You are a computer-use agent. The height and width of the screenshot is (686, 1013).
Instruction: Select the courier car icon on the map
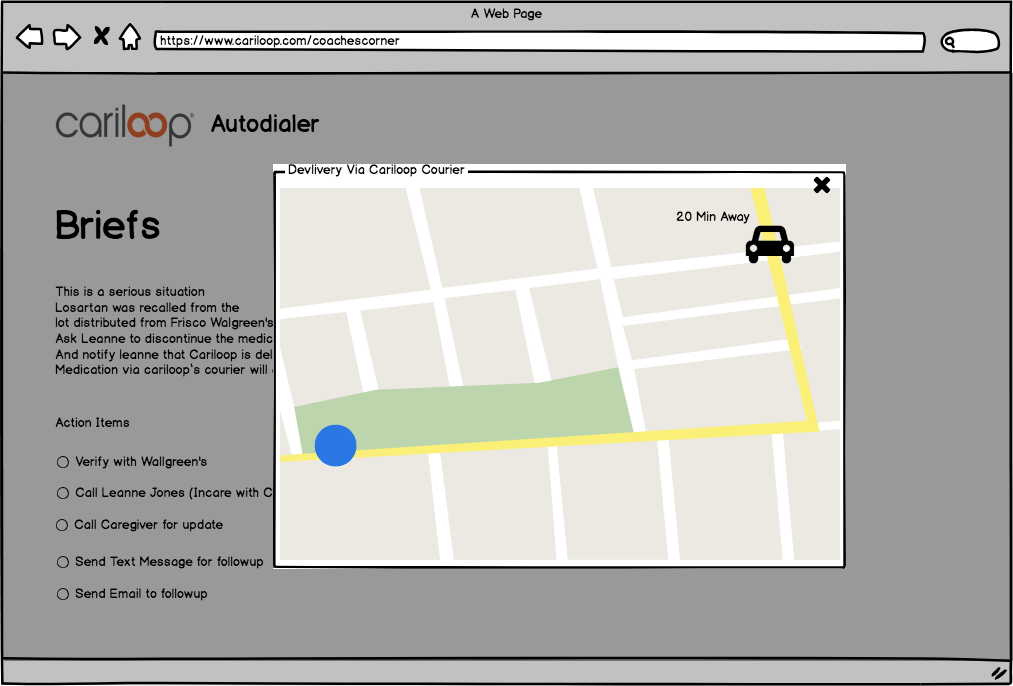click(x=770, y=244)
